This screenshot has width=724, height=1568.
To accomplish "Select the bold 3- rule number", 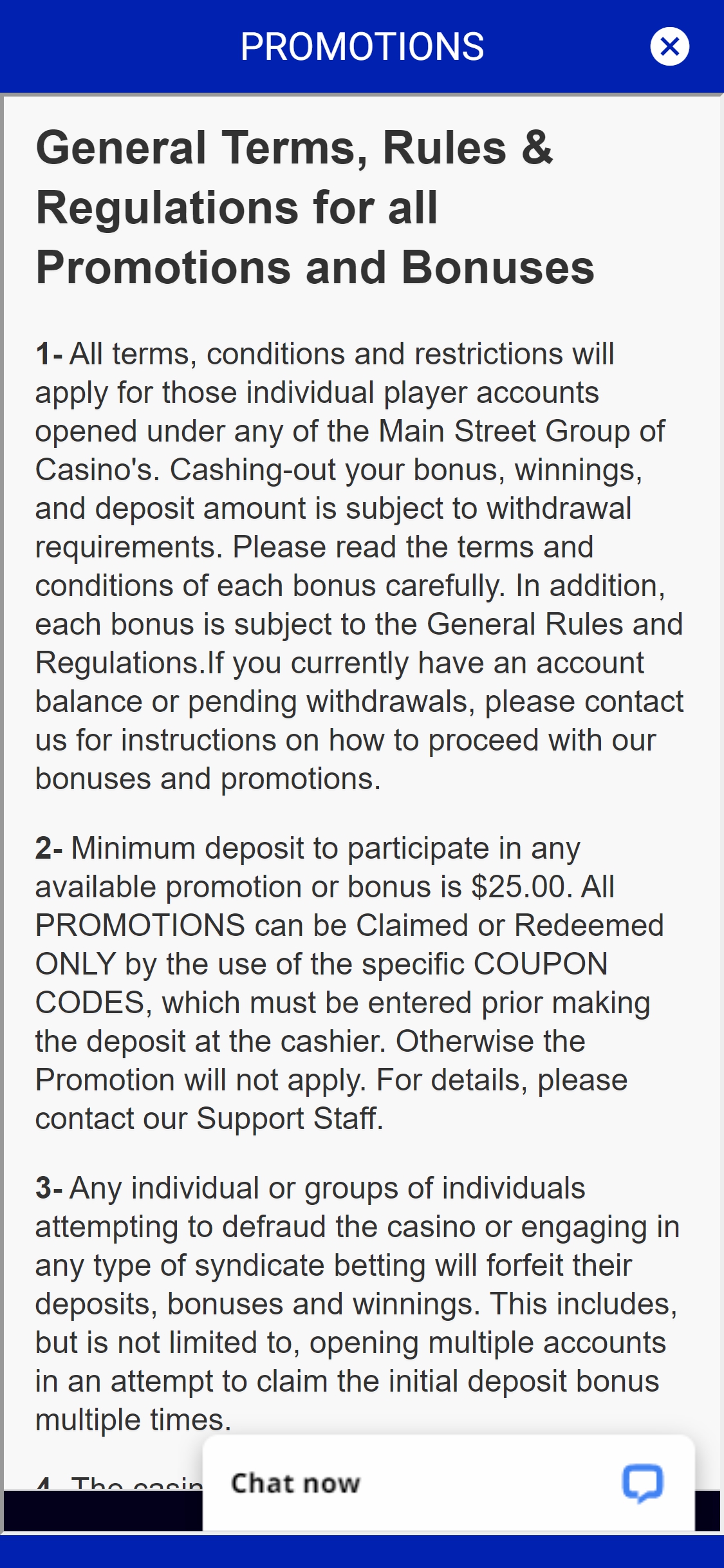I will click(49, 1188).
